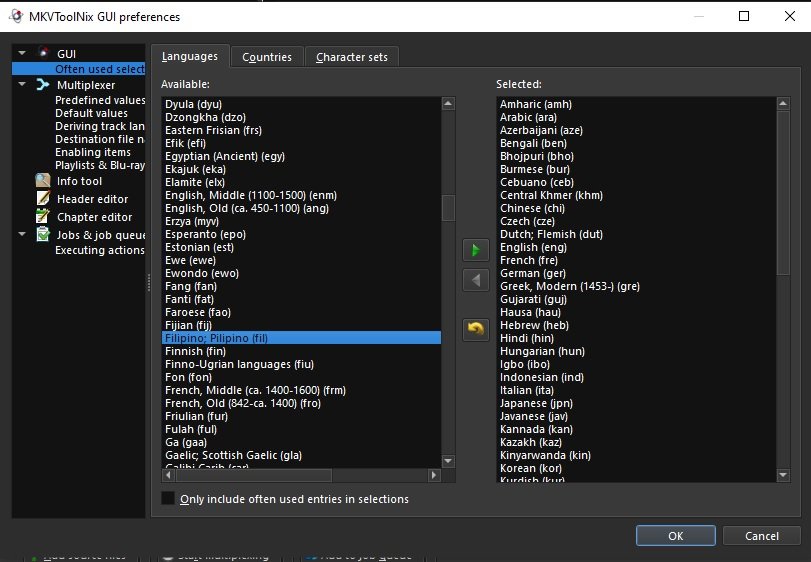Click the Info tool magnifier icon
Screen dimensions: 811x562
pyautogui.click(x=43, y=180)
